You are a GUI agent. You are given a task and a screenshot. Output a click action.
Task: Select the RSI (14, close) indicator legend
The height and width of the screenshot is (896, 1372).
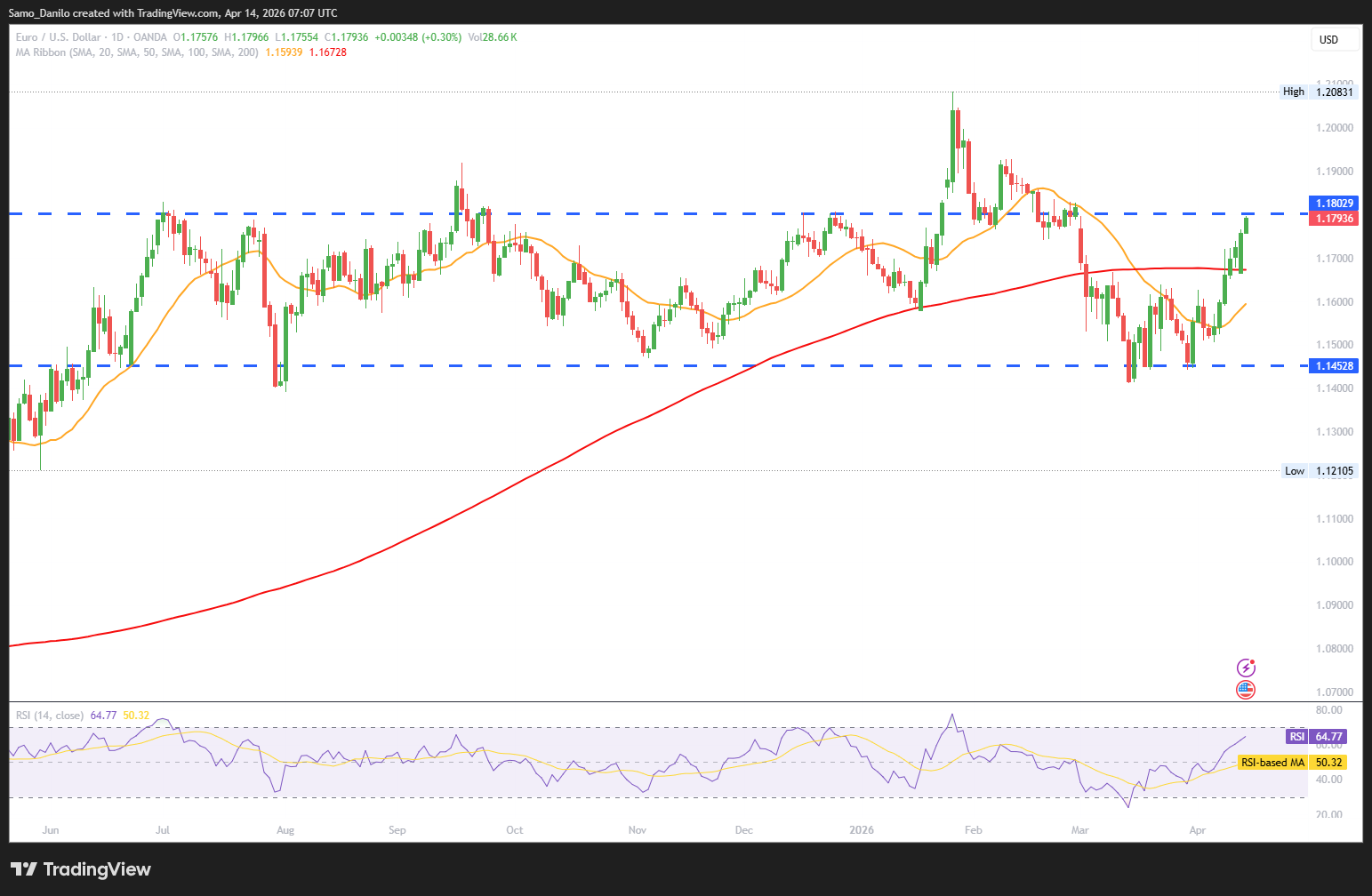coord(50,716)
